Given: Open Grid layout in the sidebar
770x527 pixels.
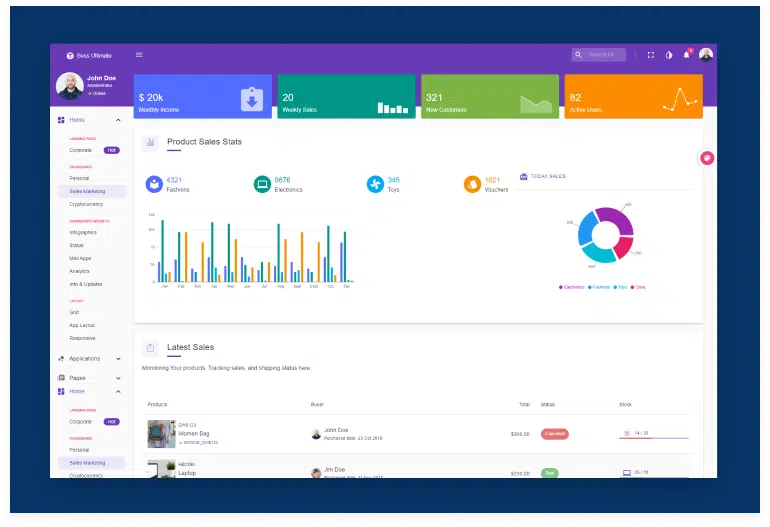Looking at the screenshot, I should 74,312.
